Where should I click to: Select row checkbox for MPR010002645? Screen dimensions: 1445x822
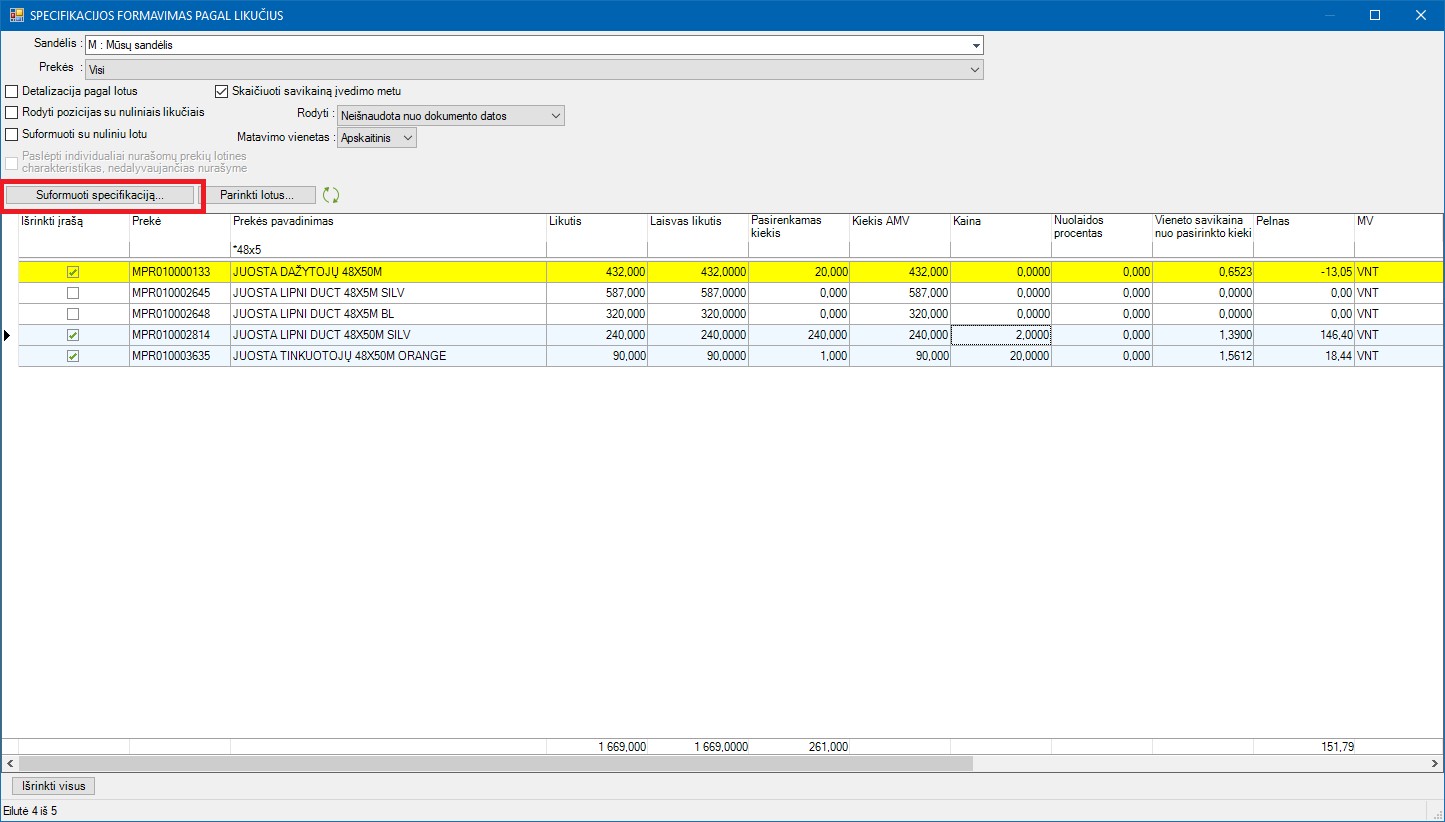(73, 293)
